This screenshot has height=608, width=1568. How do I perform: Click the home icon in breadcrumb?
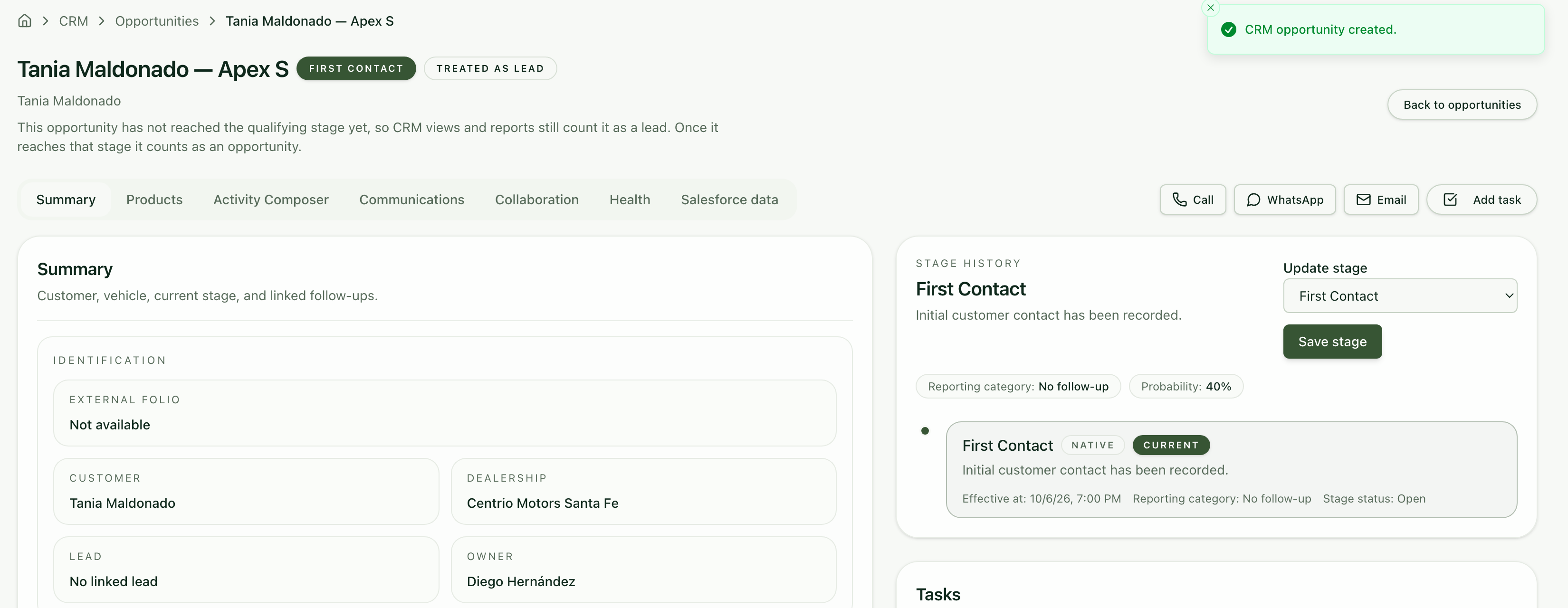(x=24, y=21)
